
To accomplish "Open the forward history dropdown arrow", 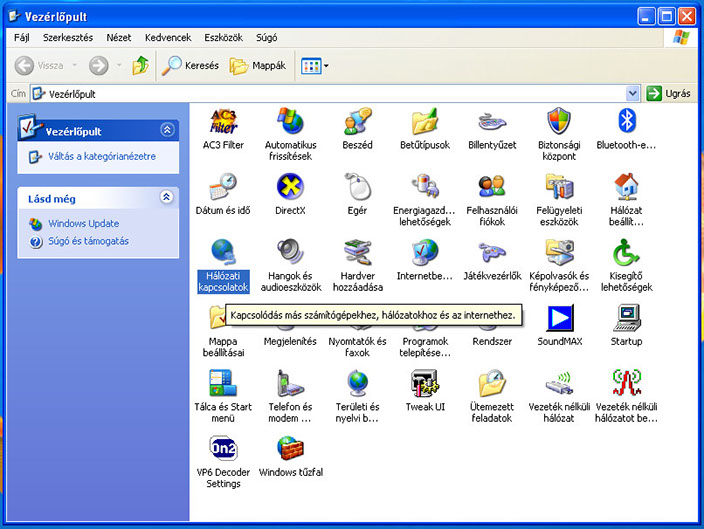I will coord(119,66).
